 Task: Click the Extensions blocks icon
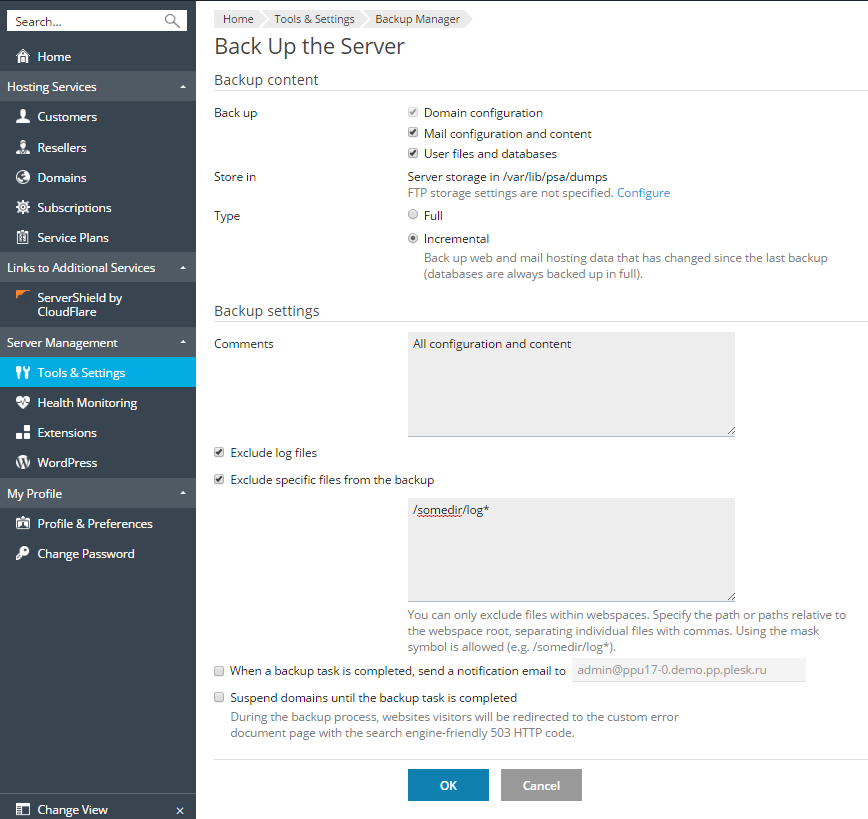(x=23, y=433)
